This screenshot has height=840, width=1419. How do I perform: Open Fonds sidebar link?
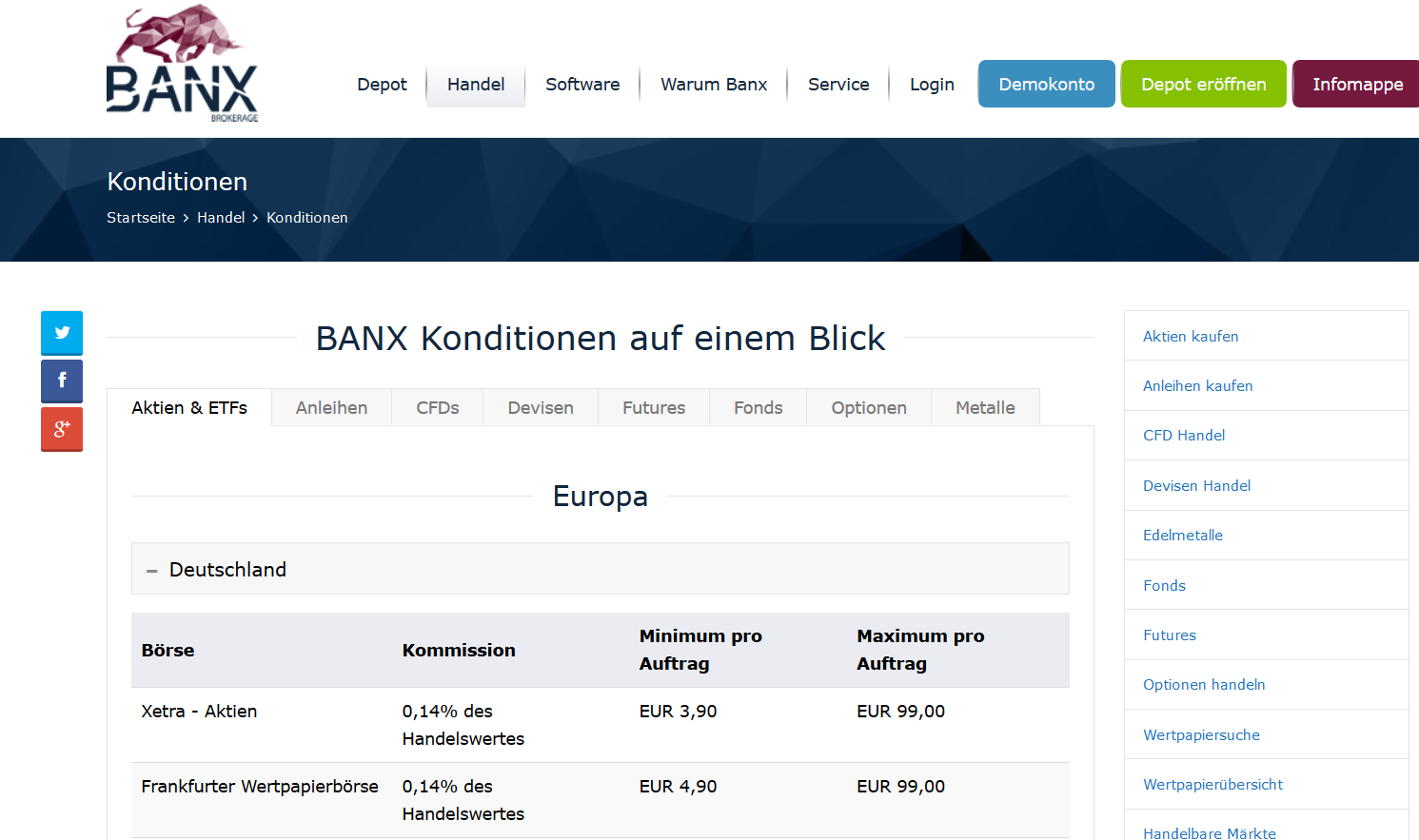[1165, 586]
